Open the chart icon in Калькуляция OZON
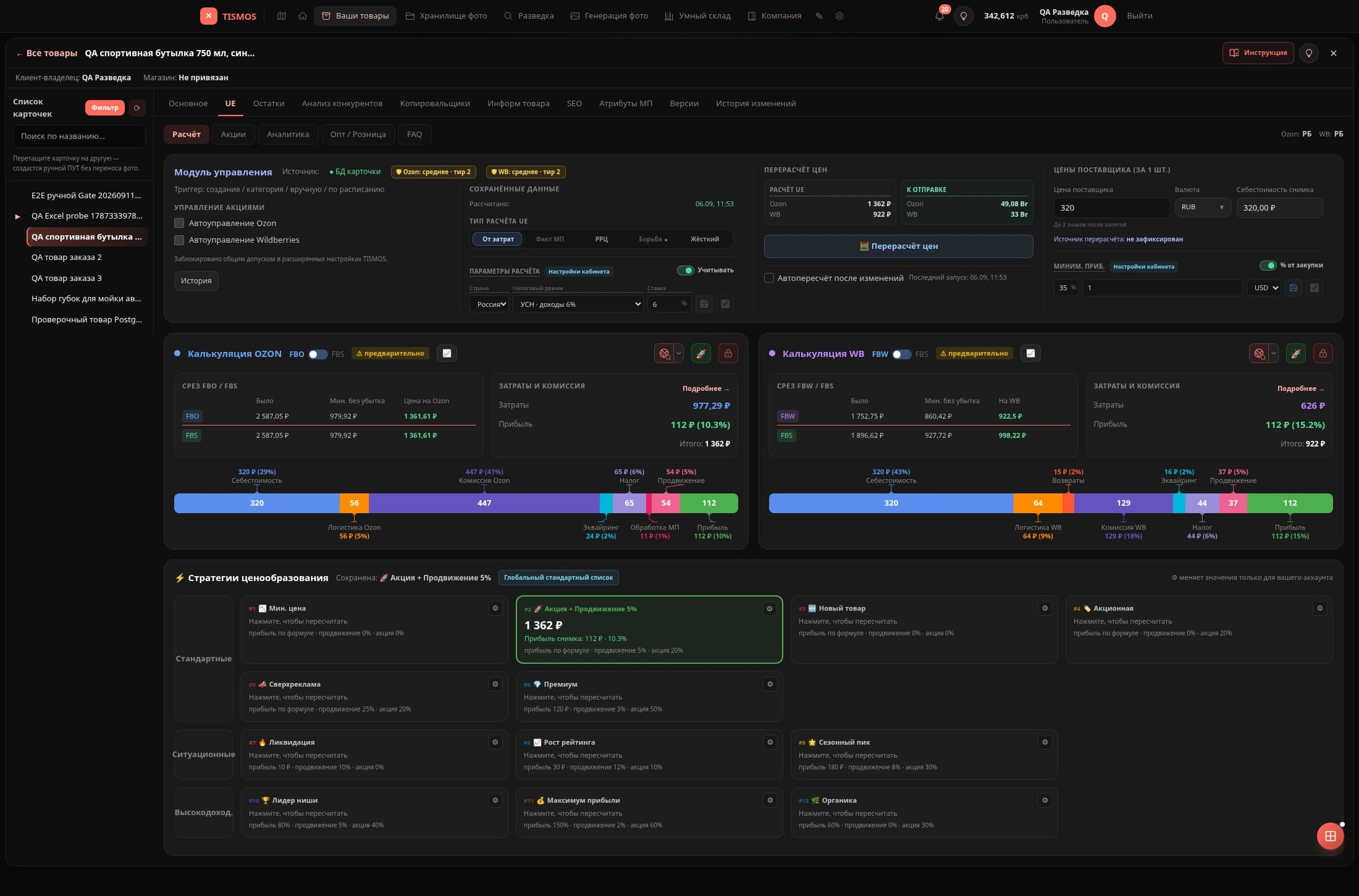The image size is (1359, 896). (x=447, y=353)
